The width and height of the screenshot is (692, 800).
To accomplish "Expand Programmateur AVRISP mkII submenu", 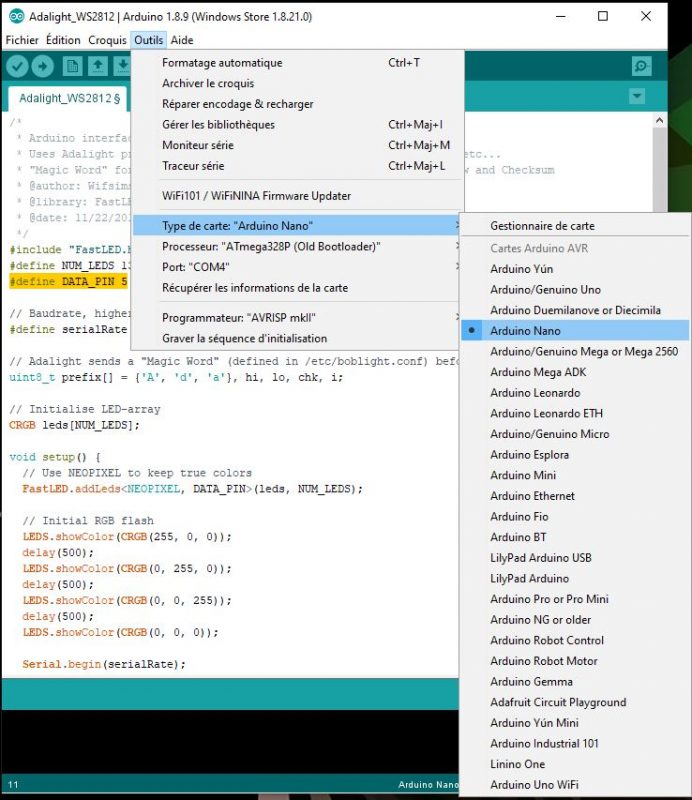I will (298, 318).
